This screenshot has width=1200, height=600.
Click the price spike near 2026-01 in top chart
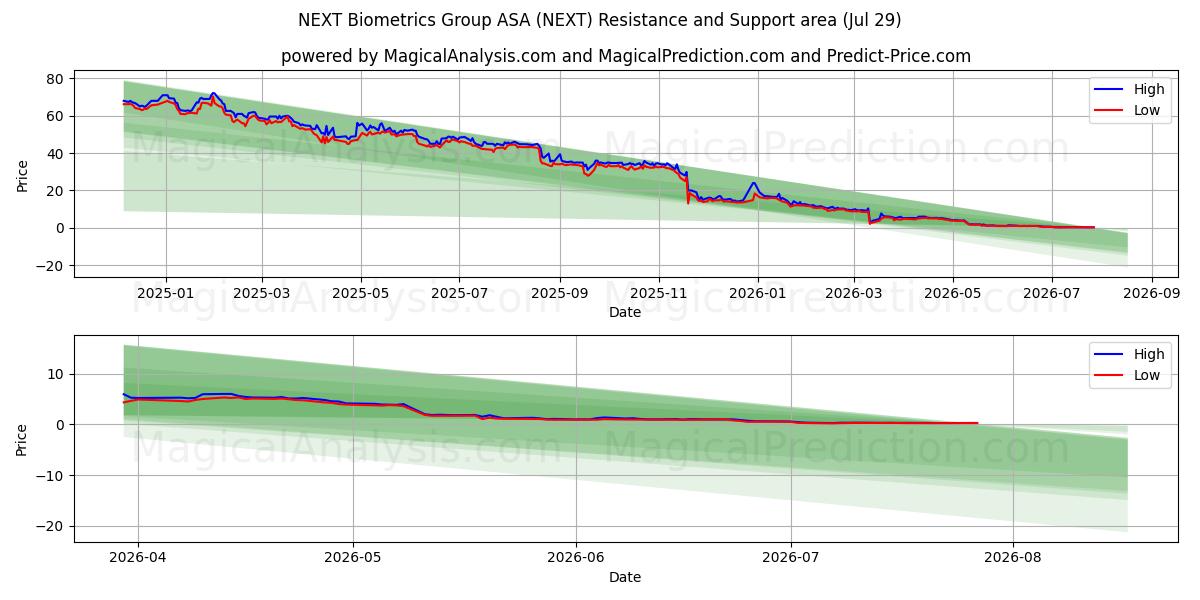754,183
